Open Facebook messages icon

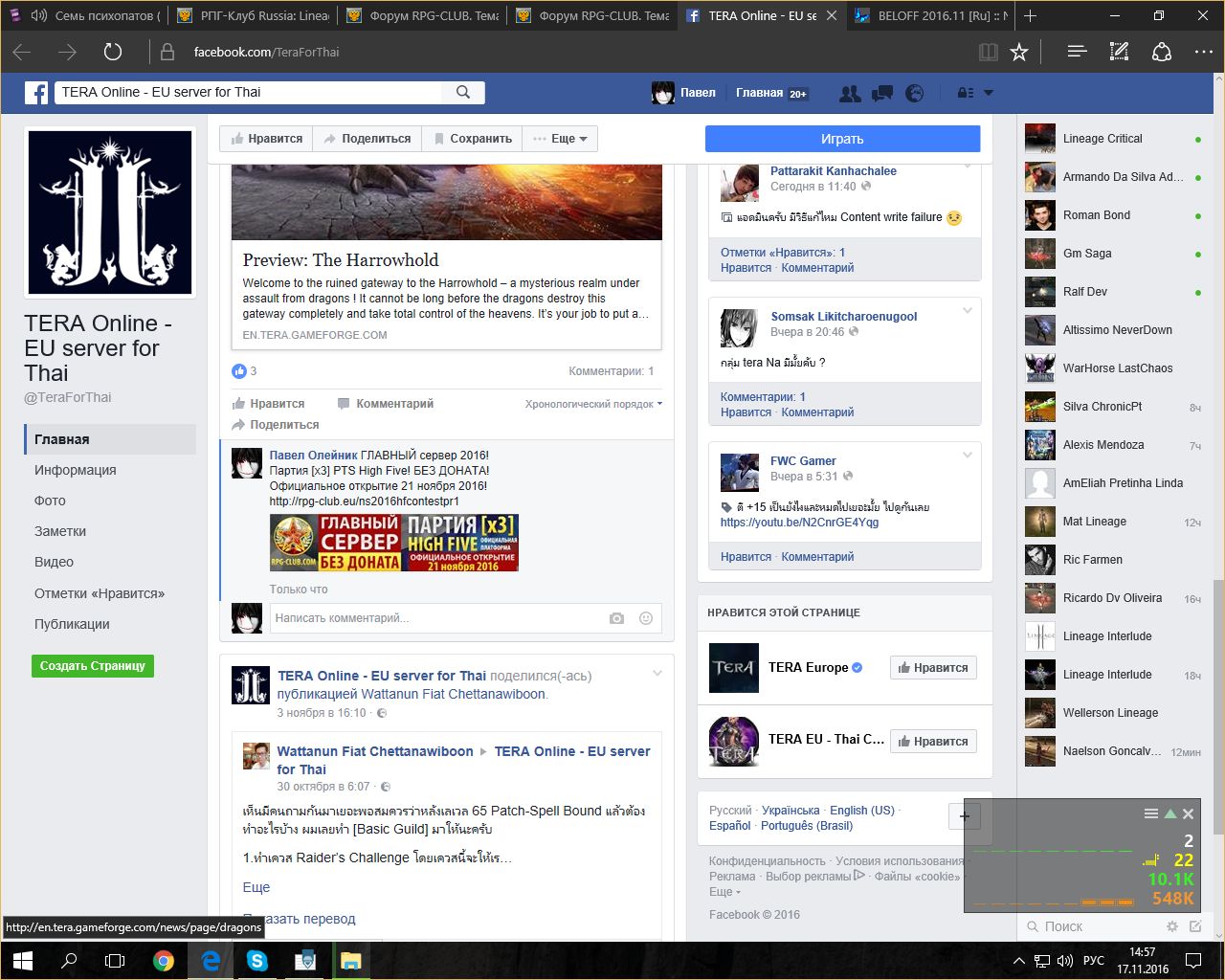882,93
